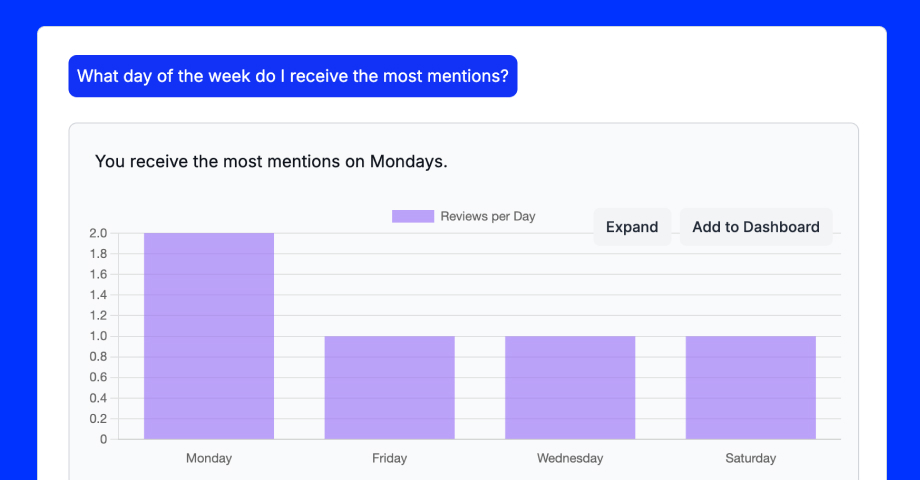Click Add to Dashboard button
Image resolution: width=920 pixels, height=480 pixels.
point(755,227)
